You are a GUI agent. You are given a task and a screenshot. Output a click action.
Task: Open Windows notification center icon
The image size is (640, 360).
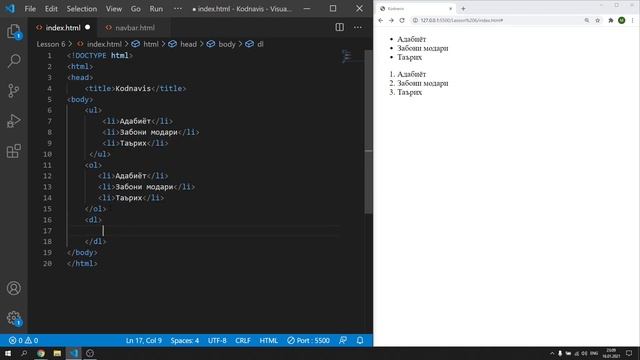tap(629, 353)
